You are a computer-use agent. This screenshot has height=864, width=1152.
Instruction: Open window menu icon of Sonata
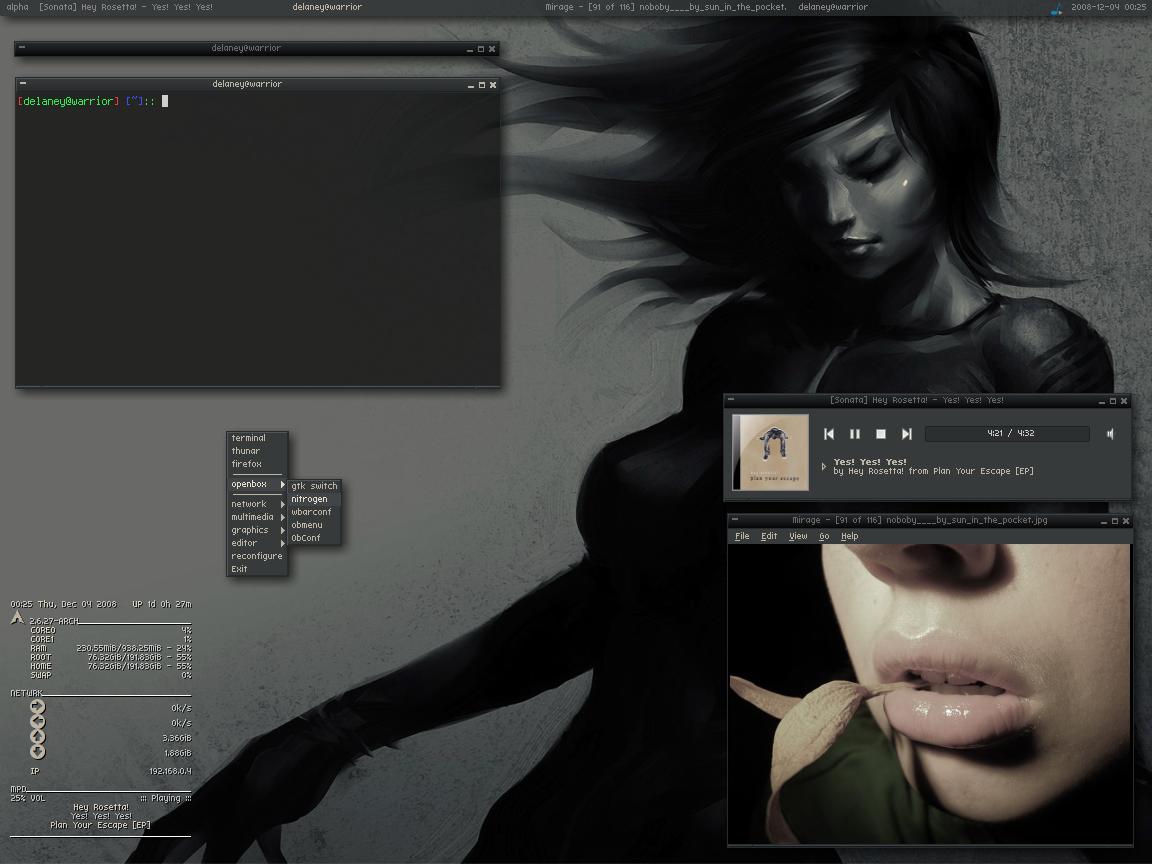coord(731,400)
